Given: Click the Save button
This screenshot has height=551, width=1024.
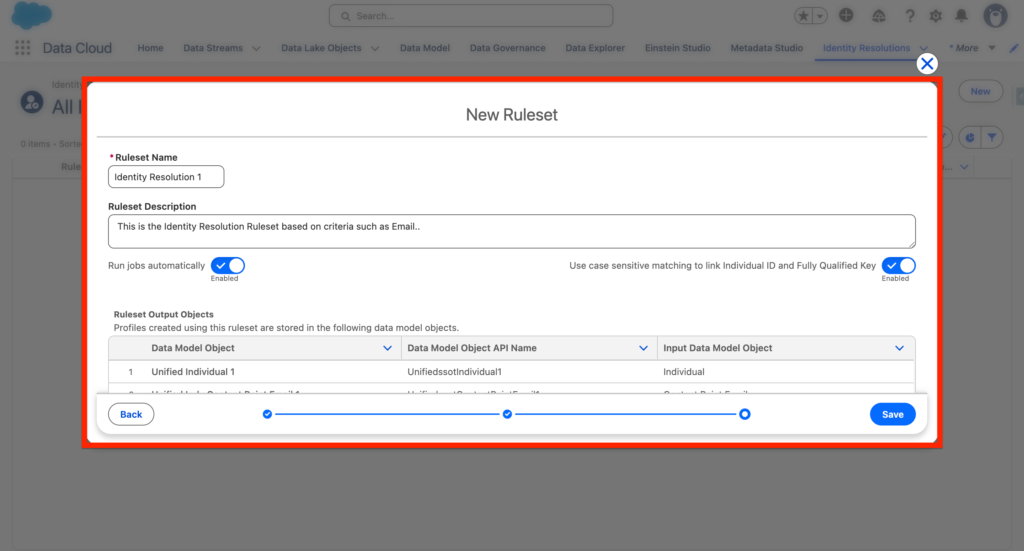Looking at the screenshot, I should 892,414.
